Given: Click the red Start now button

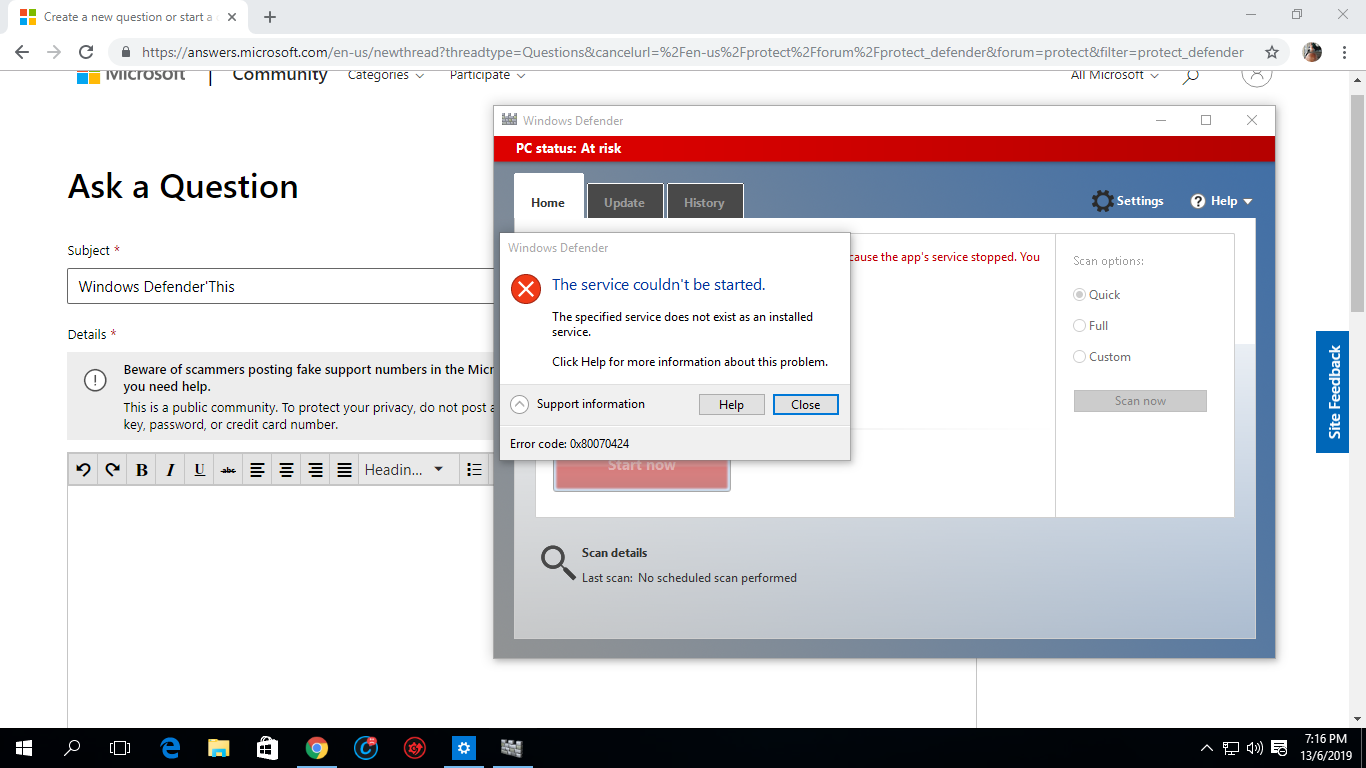Looking at the screenshot, I should pyautogui.click(x=642, y=471).
